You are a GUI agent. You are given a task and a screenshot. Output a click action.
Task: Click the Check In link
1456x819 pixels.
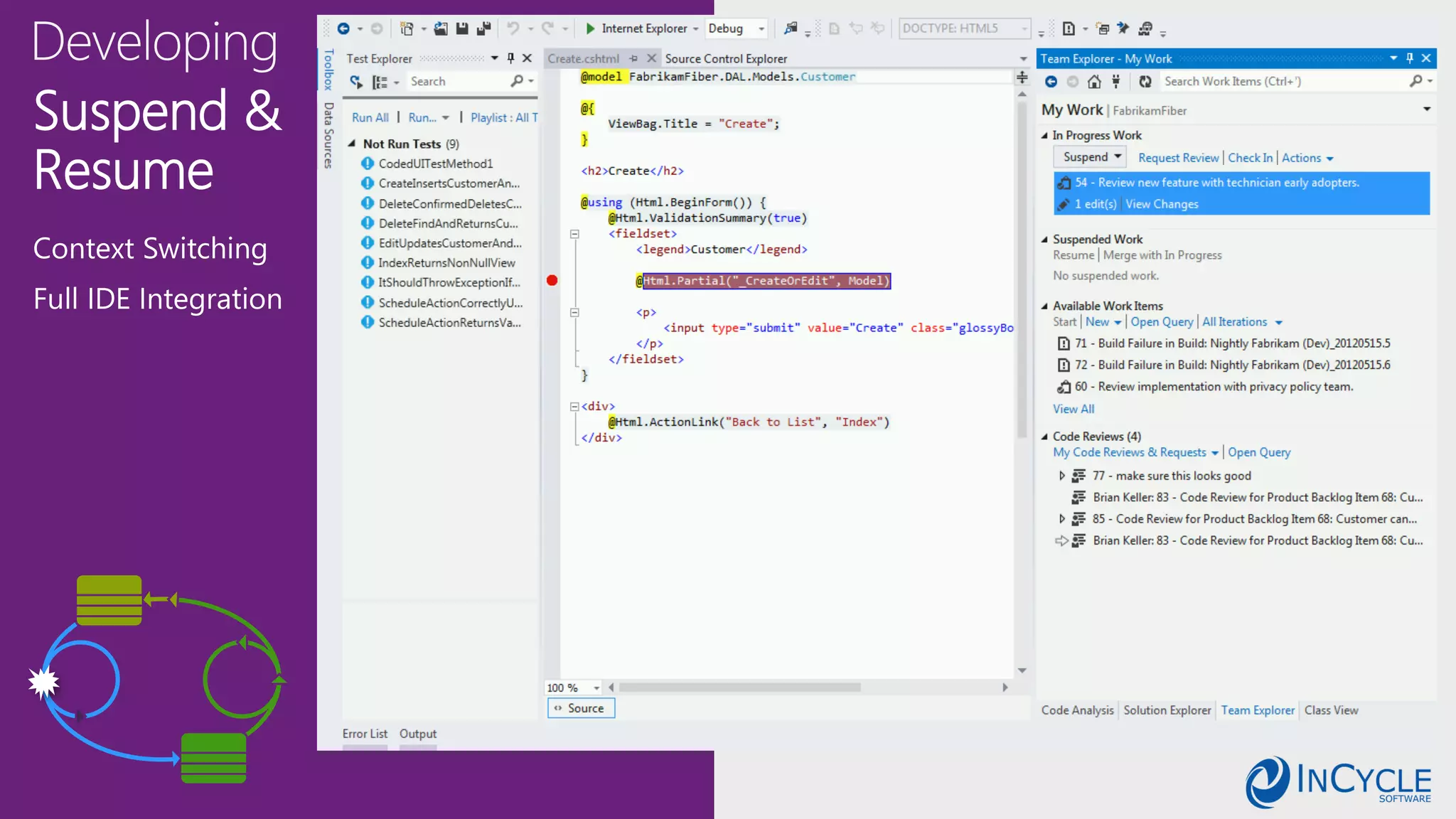tap(1250, 158)
